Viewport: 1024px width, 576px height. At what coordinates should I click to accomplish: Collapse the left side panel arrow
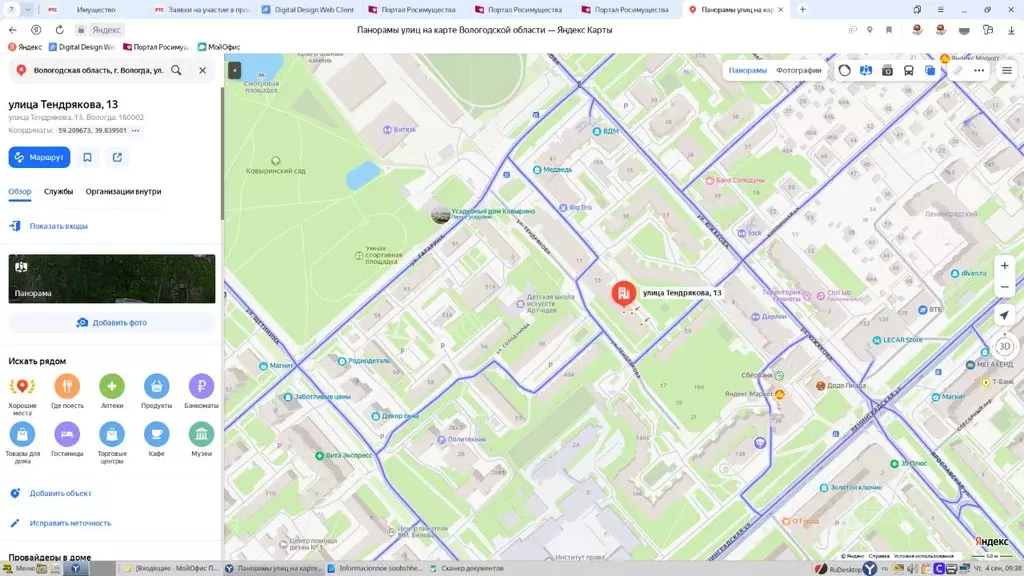tap(234, 70)
